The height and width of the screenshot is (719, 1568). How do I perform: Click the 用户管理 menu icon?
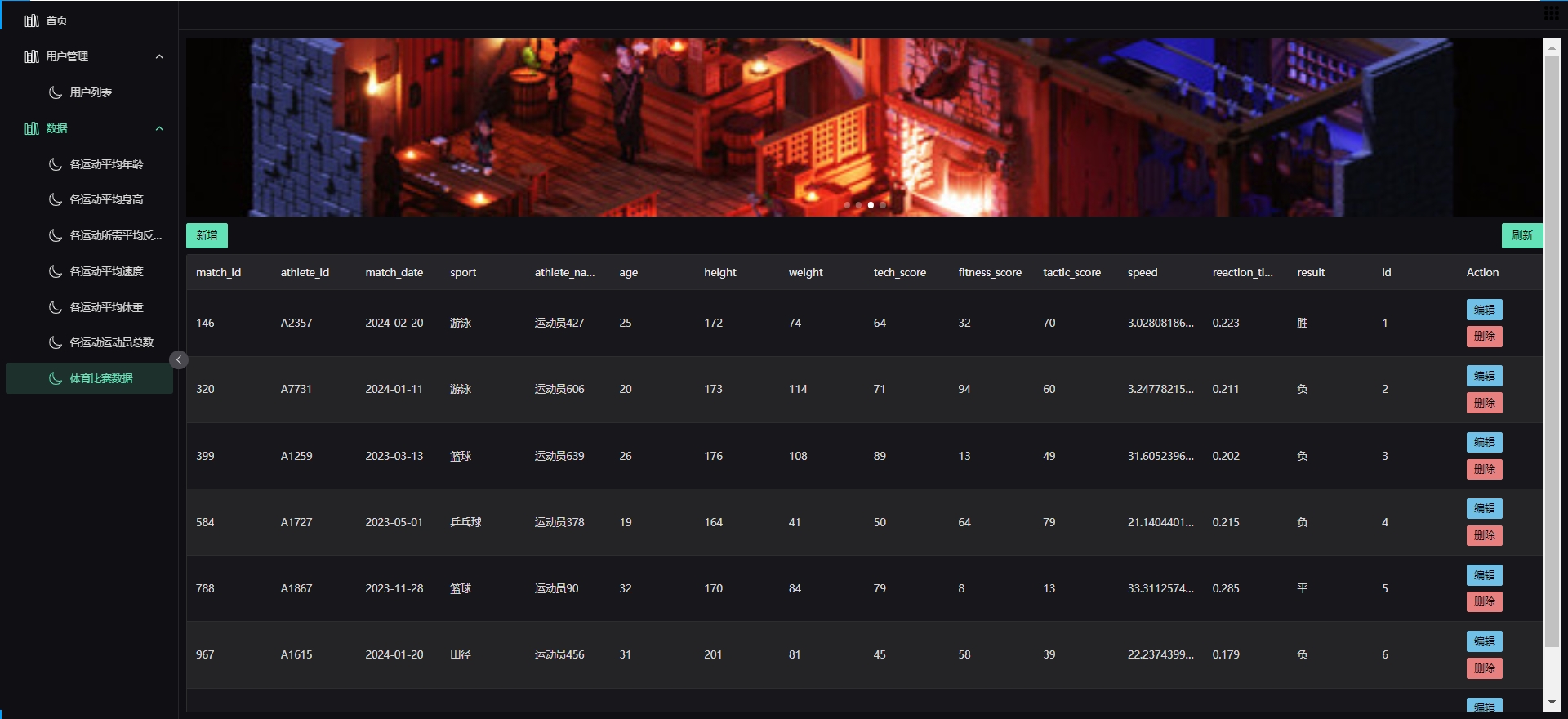tap(32, 56)
